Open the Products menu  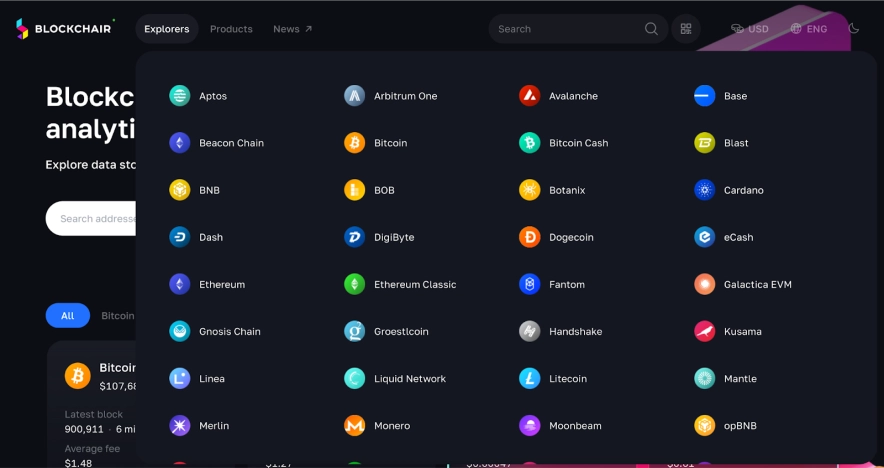(x=231, y=29)
